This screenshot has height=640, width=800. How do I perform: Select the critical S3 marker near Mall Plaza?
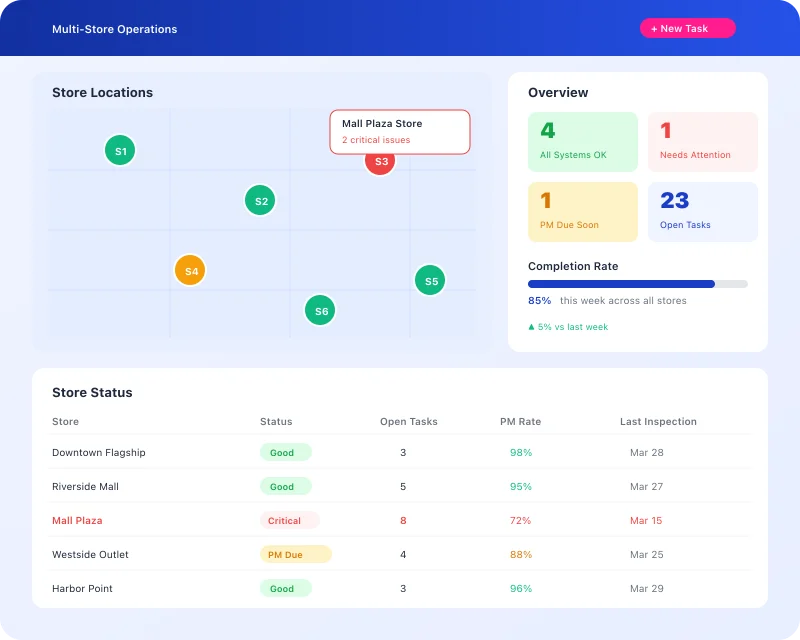pos(380,161)
